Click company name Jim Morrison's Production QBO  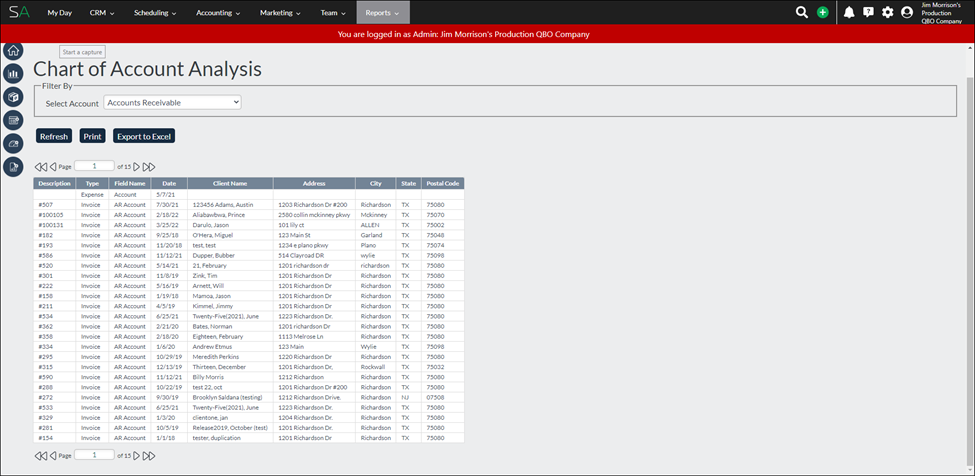(x=941, y=12)
